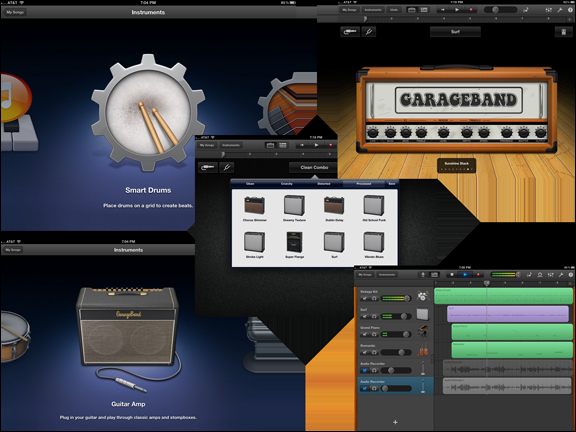Image resolution: width=576 pixels, height=432 pixels.
Task: Tap My Songs on Smart Drums screen
Action: [x=15, y=12]
